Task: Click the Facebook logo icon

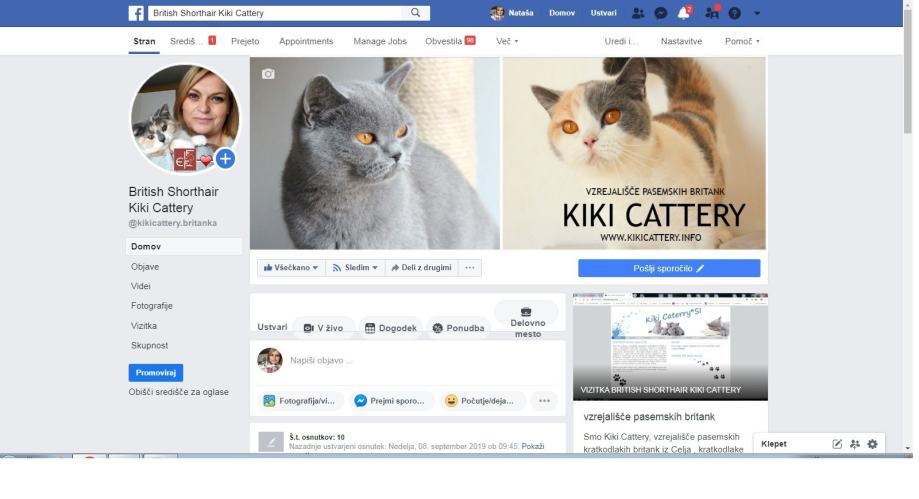Action: pos(136,13)
